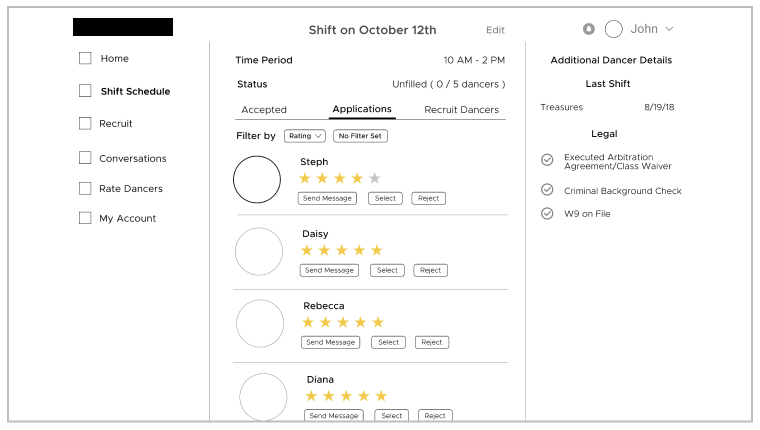Click Rebecca's third rating star

click(x=343, y=322)
